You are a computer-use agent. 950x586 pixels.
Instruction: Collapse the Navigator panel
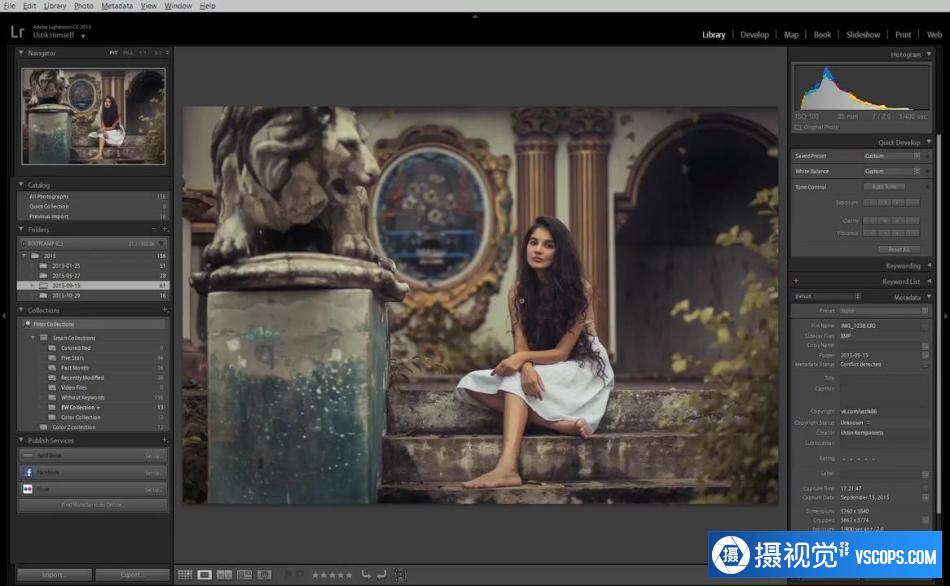point(21,53)
